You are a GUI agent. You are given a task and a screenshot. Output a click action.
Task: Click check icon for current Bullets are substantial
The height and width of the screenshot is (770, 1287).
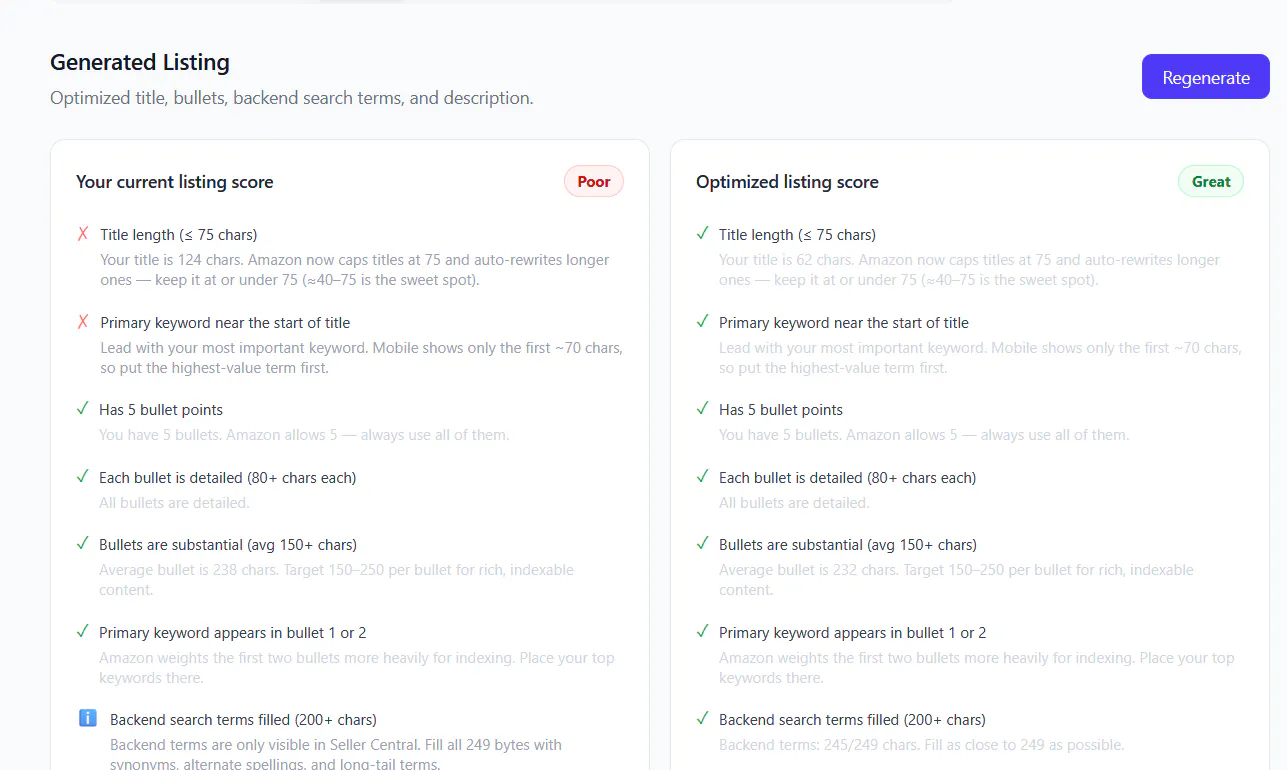(x=83, y=544)
